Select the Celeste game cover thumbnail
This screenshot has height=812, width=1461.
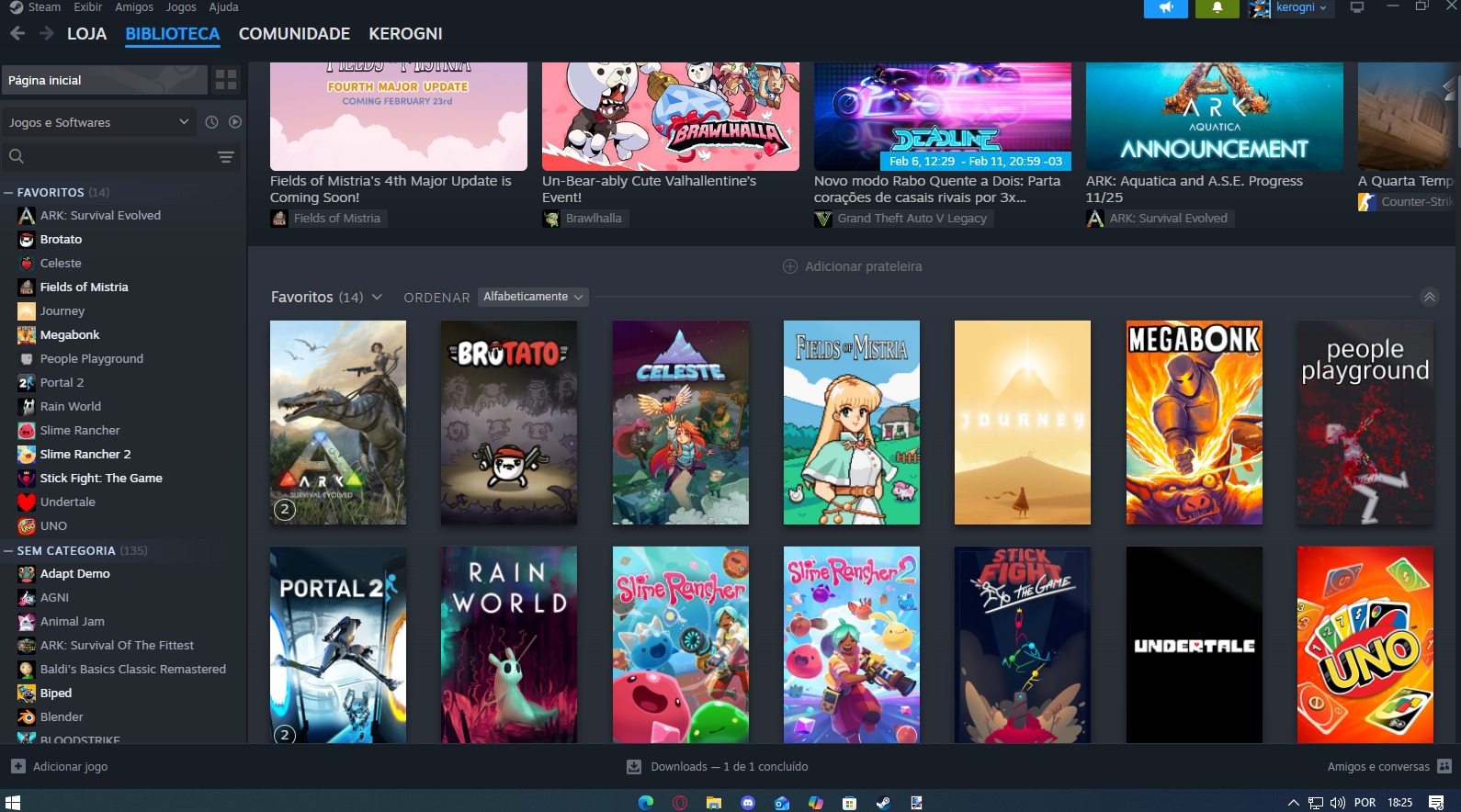[x=680, y=423]
